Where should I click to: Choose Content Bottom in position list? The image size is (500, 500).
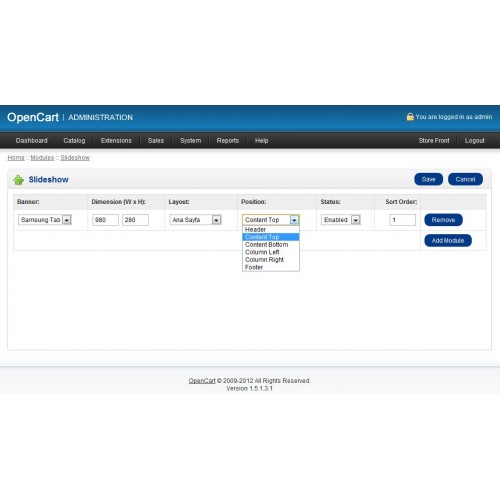click(271, 245)
